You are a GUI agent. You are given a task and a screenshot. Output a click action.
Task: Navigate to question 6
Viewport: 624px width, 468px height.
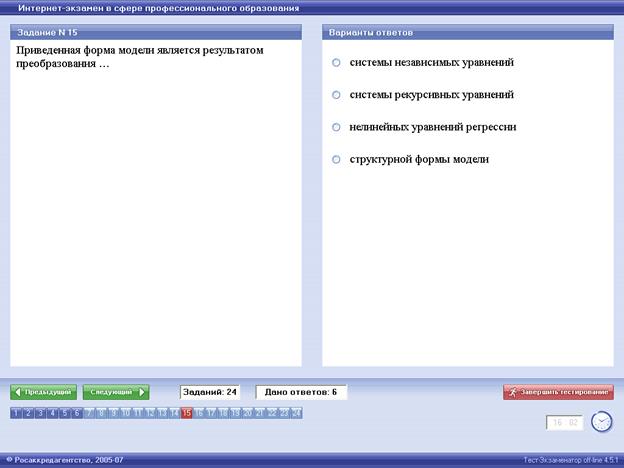point(77,413)
